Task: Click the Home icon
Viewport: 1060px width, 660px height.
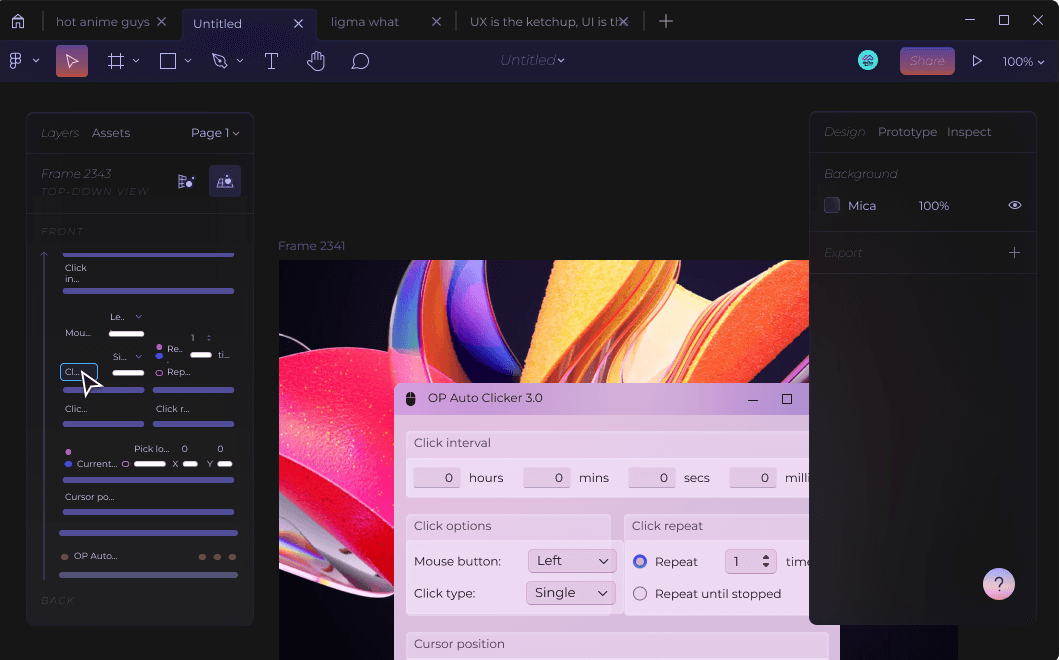Action: coord(18,22)
